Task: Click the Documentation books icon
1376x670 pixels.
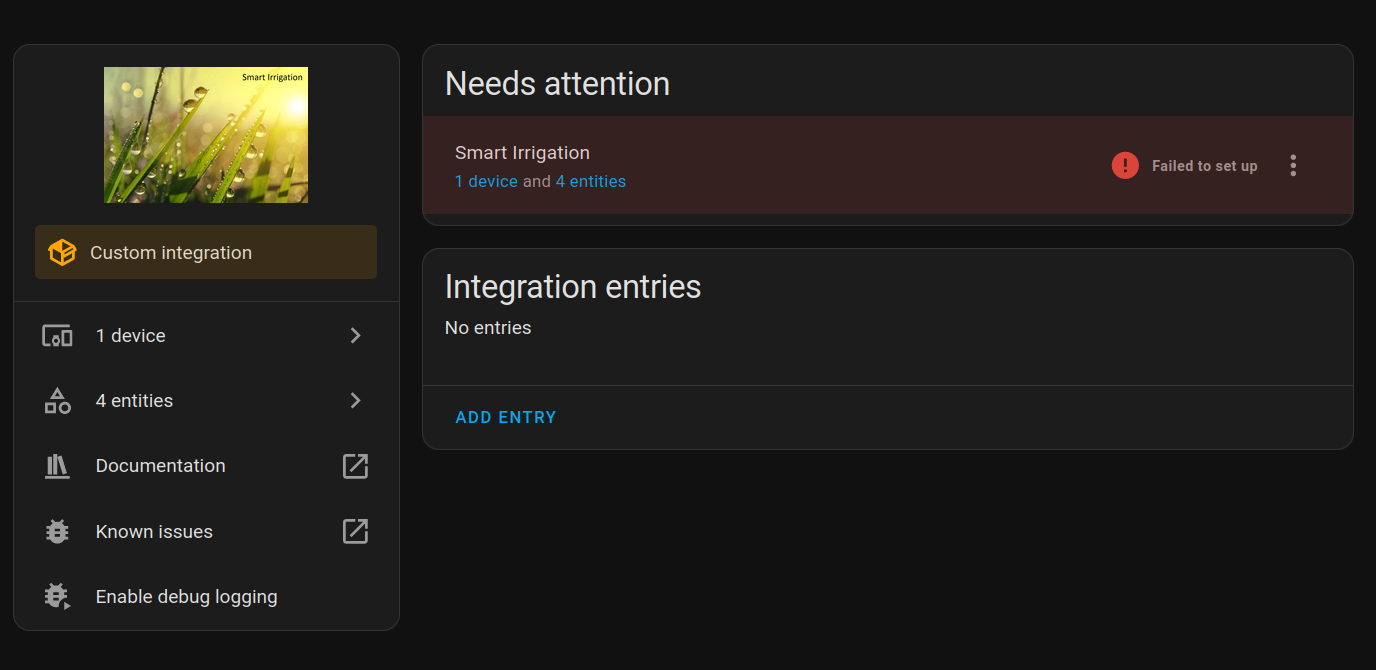Action: click(57, 465)
